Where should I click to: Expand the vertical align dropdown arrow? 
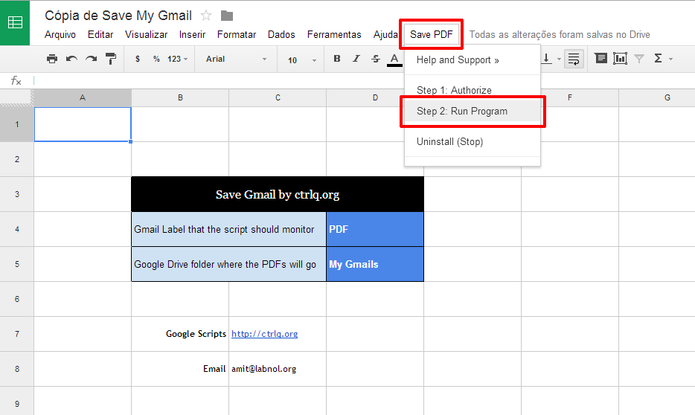coord(559,59)
